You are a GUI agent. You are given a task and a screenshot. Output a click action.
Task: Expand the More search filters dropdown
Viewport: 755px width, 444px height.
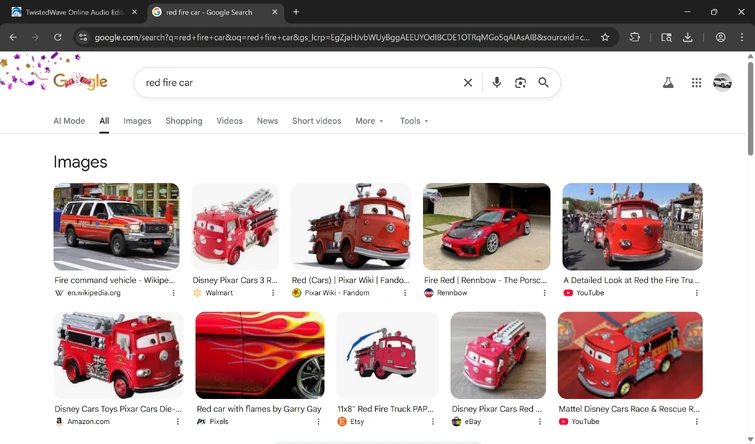click(x=369, y=121)
